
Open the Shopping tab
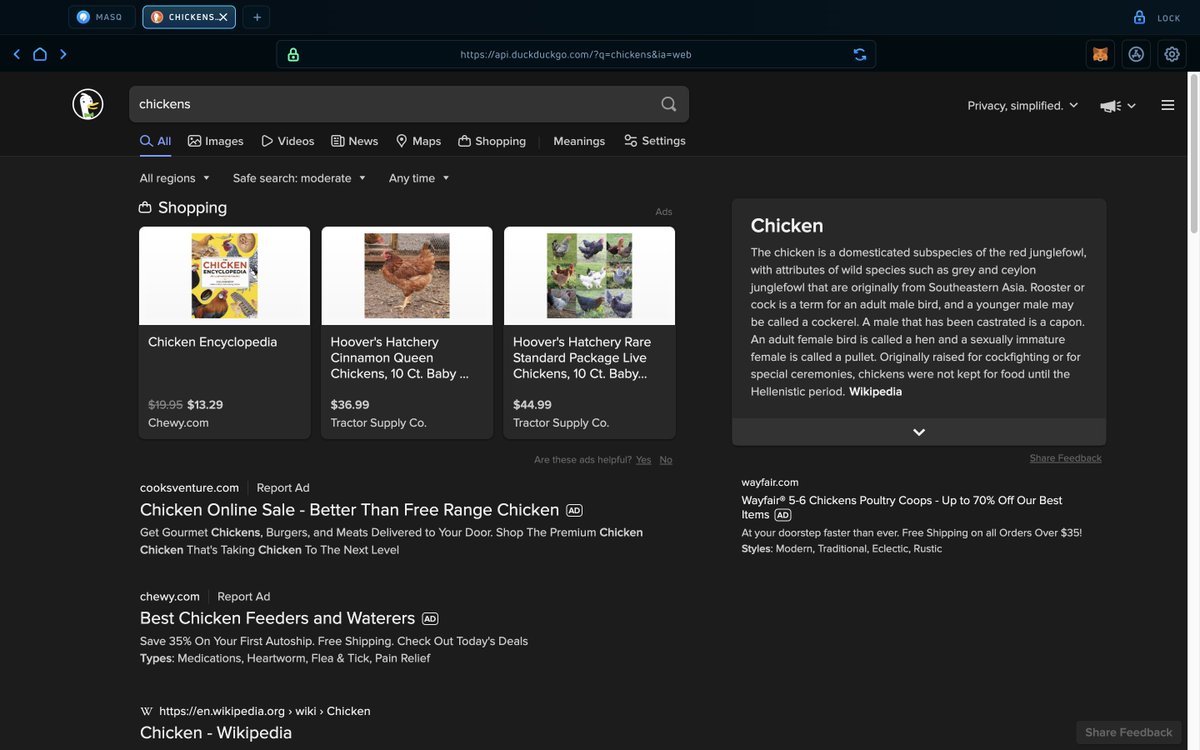pos(492,141)
